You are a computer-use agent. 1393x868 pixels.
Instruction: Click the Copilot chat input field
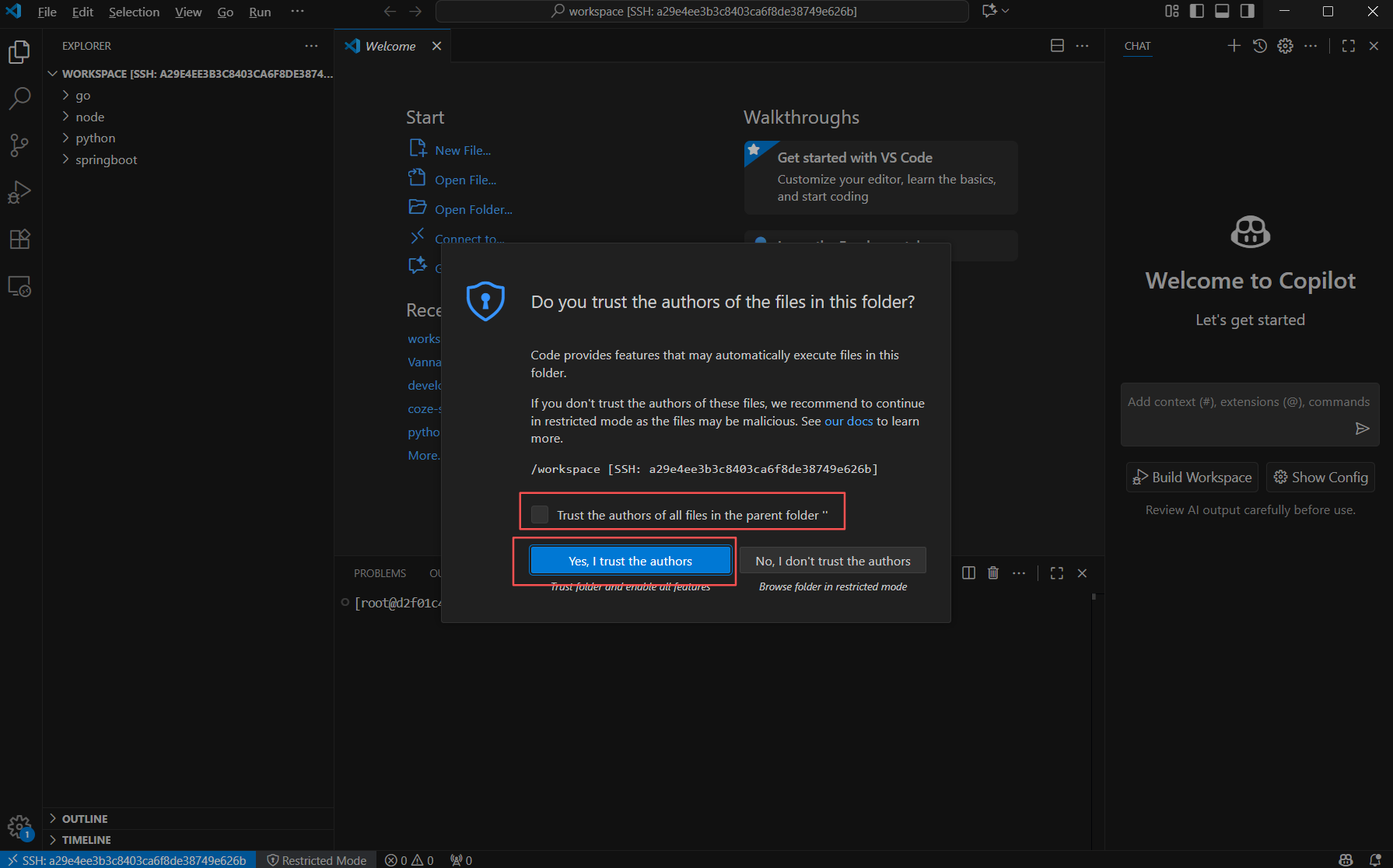click(1241, 402)
